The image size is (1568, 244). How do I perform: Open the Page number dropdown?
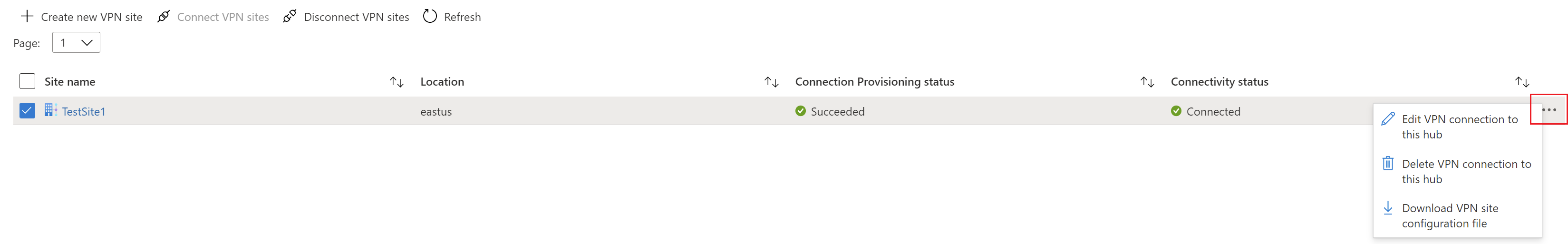[76, 43]
